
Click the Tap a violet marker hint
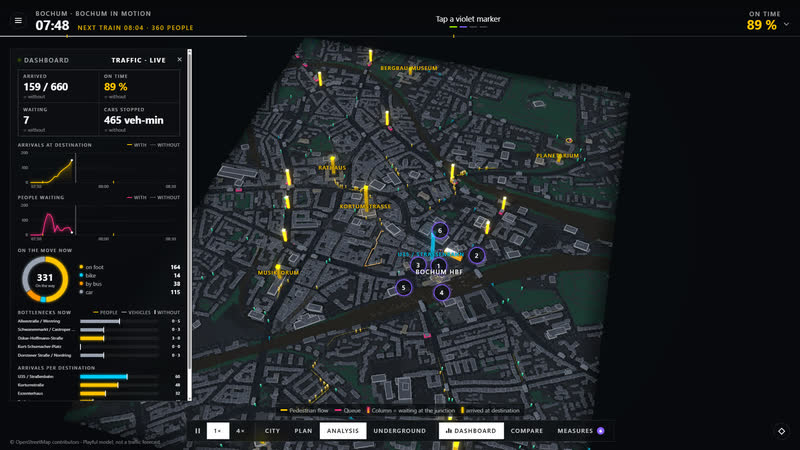(x=468, y=19)
